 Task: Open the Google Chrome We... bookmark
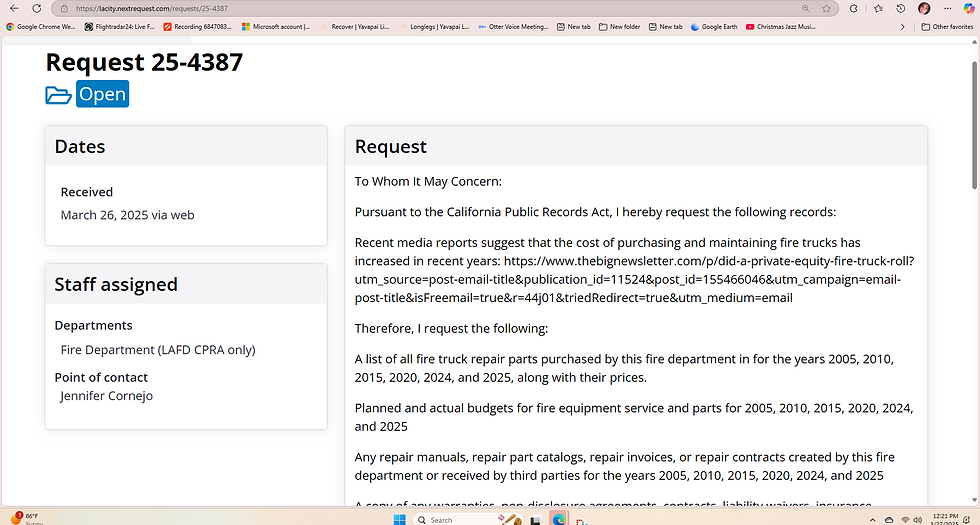tap(41, 27)
